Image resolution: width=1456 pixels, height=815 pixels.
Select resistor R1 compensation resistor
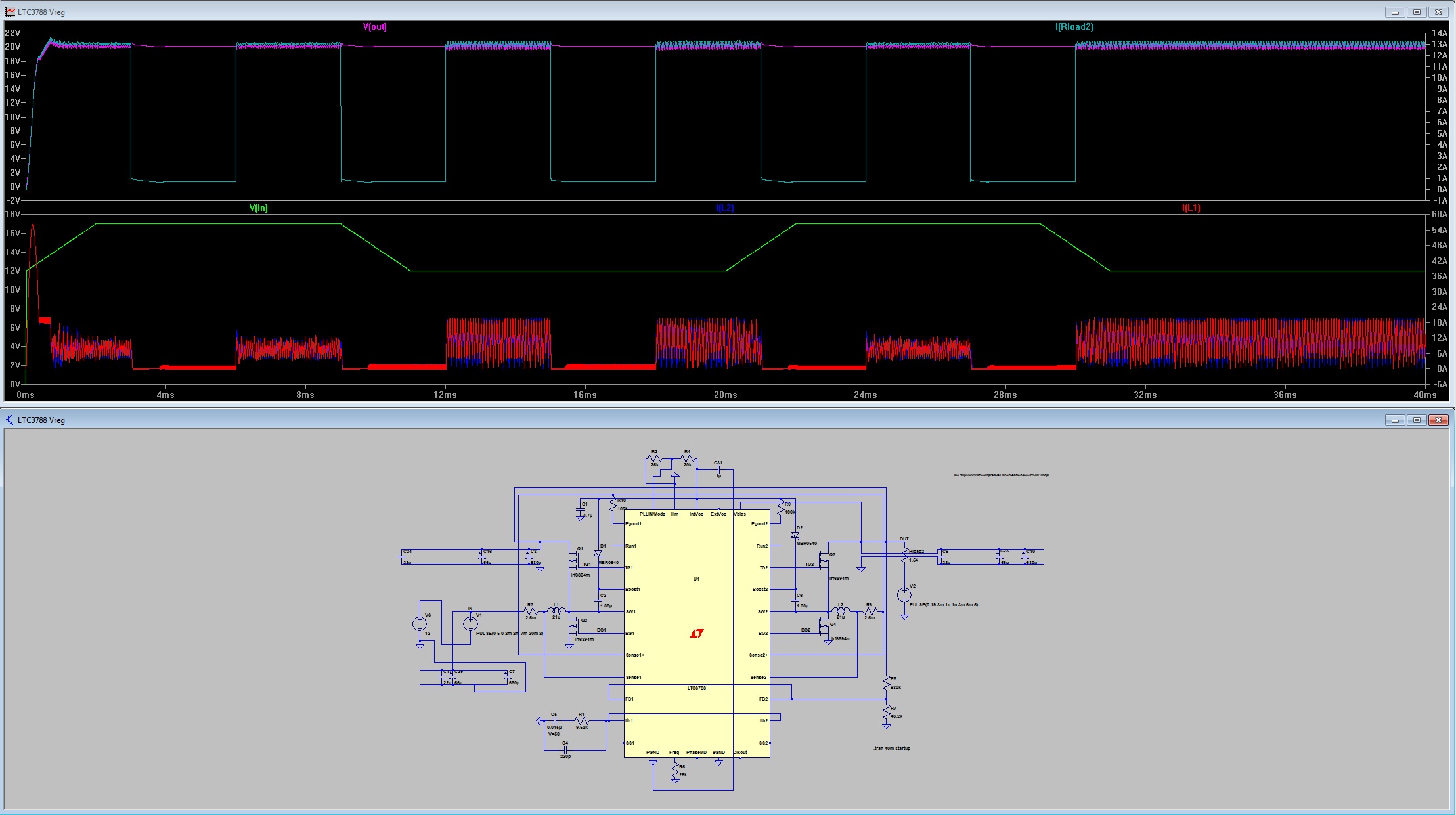click(582, 721)
